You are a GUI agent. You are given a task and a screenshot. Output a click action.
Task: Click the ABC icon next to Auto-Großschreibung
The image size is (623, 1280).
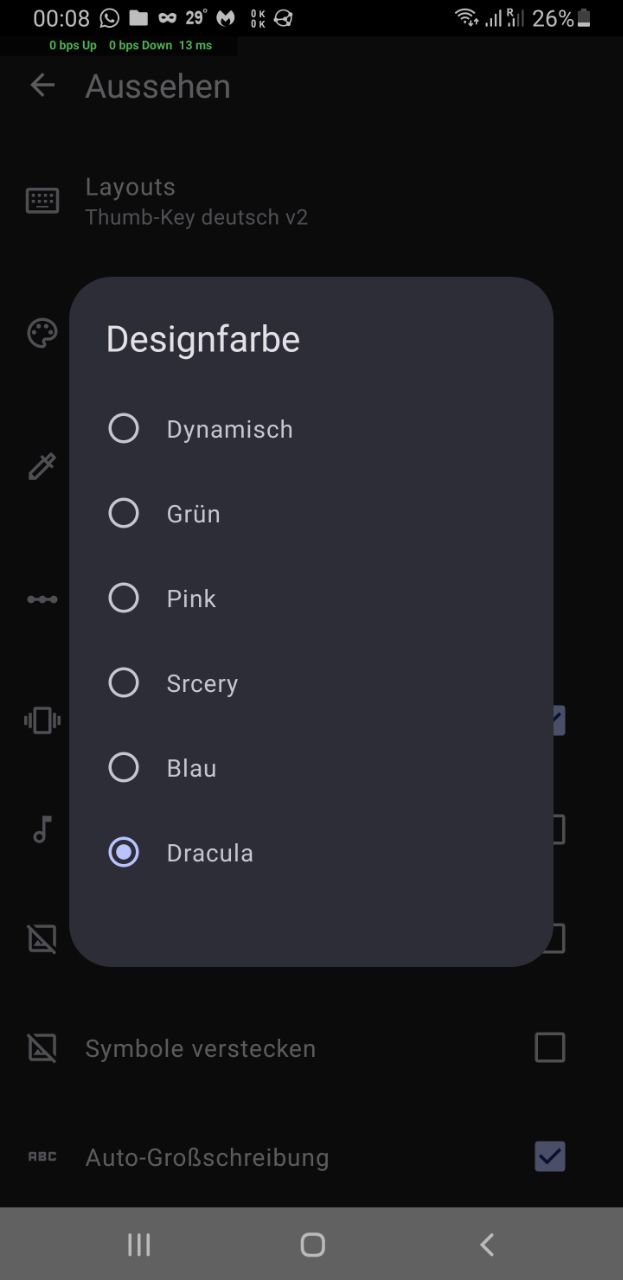click(x=41, y=1157)
